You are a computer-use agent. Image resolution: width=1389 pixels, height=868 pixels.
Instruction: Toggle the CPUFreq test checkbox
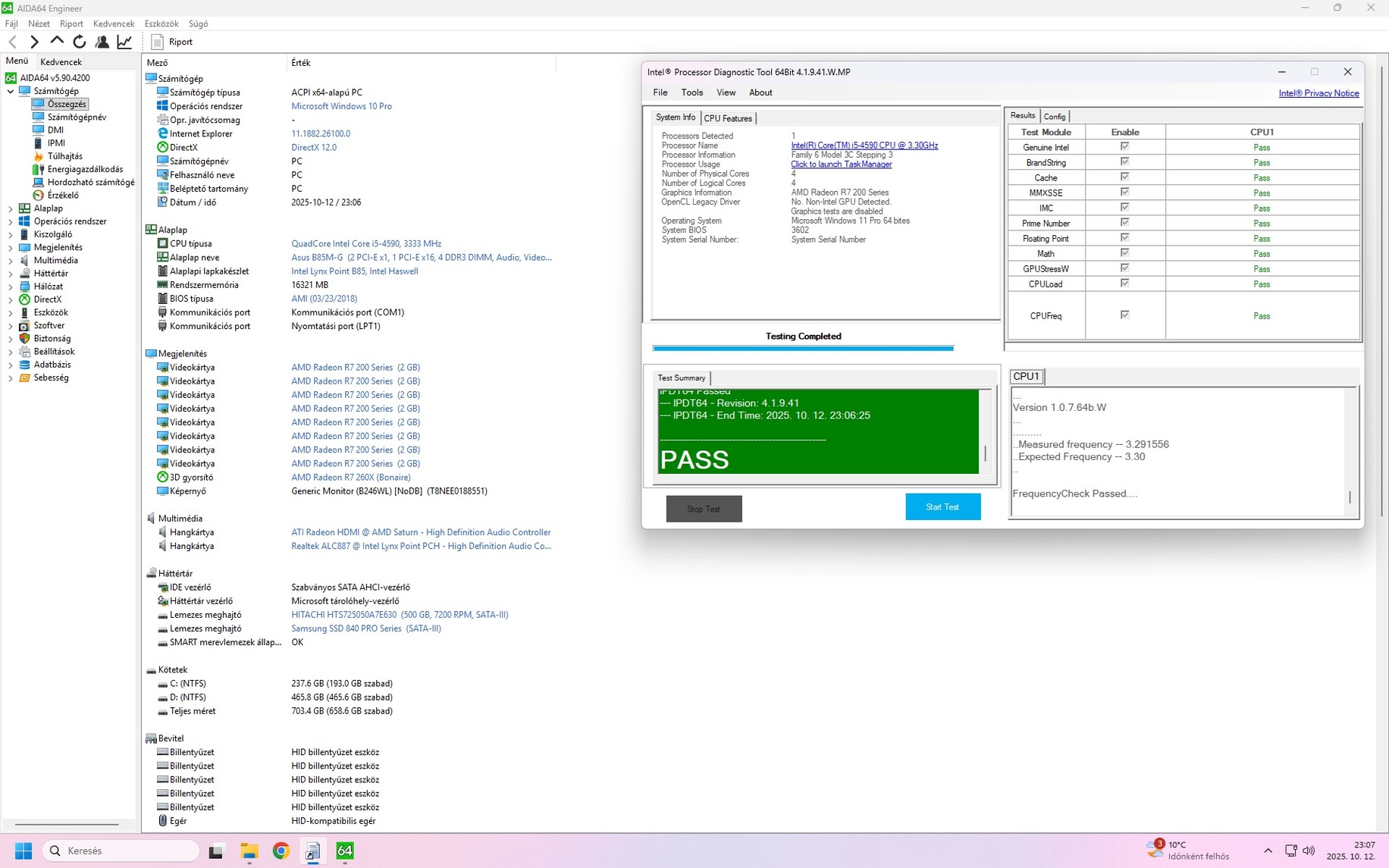click(x=1124, y=315)
